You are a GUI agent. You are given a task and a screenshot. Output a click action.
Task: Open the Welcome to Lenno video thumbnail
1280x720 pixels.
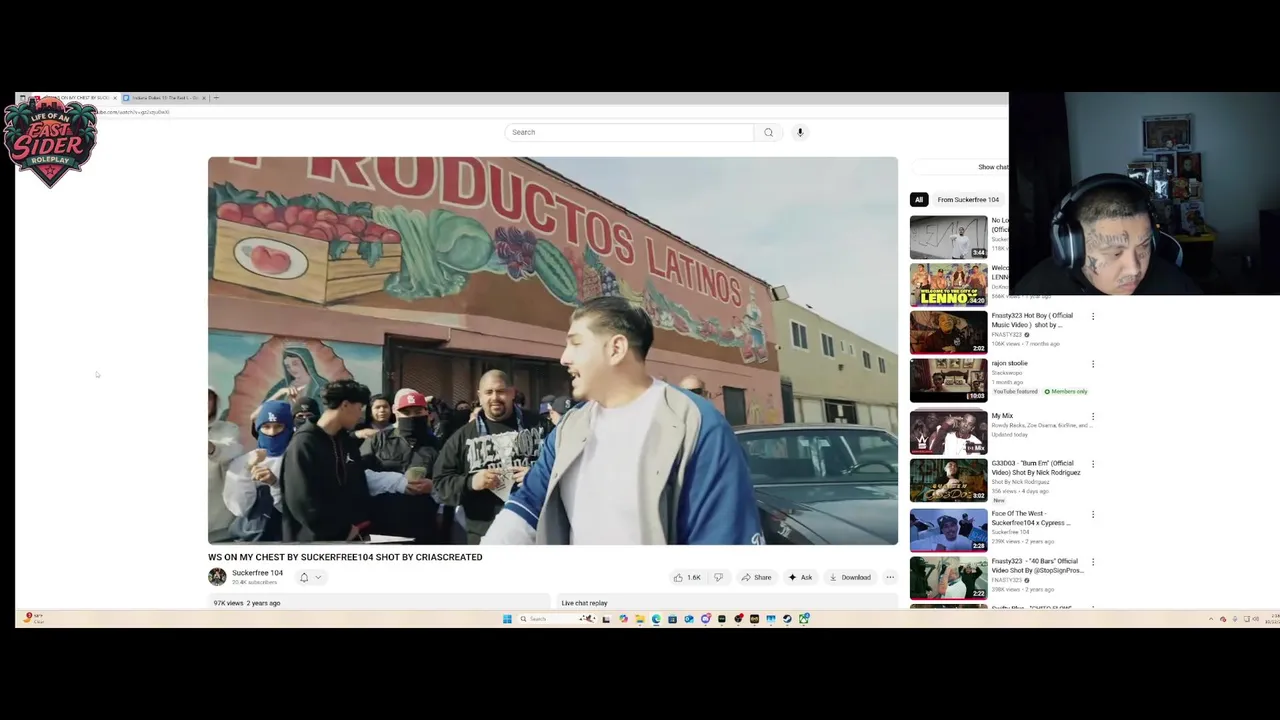(948, 284)
